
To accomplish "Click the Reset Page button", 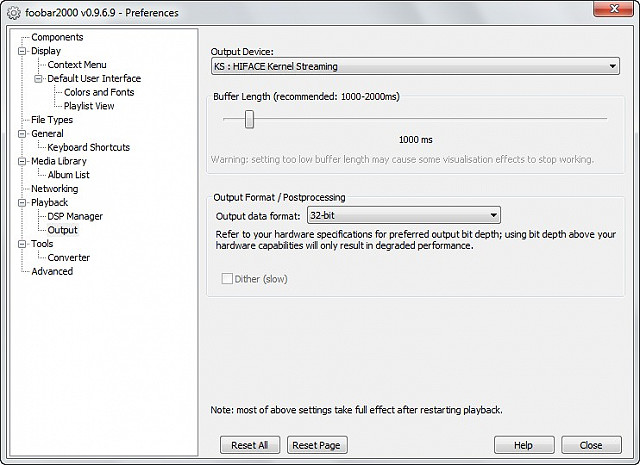I will click(317, 445).
